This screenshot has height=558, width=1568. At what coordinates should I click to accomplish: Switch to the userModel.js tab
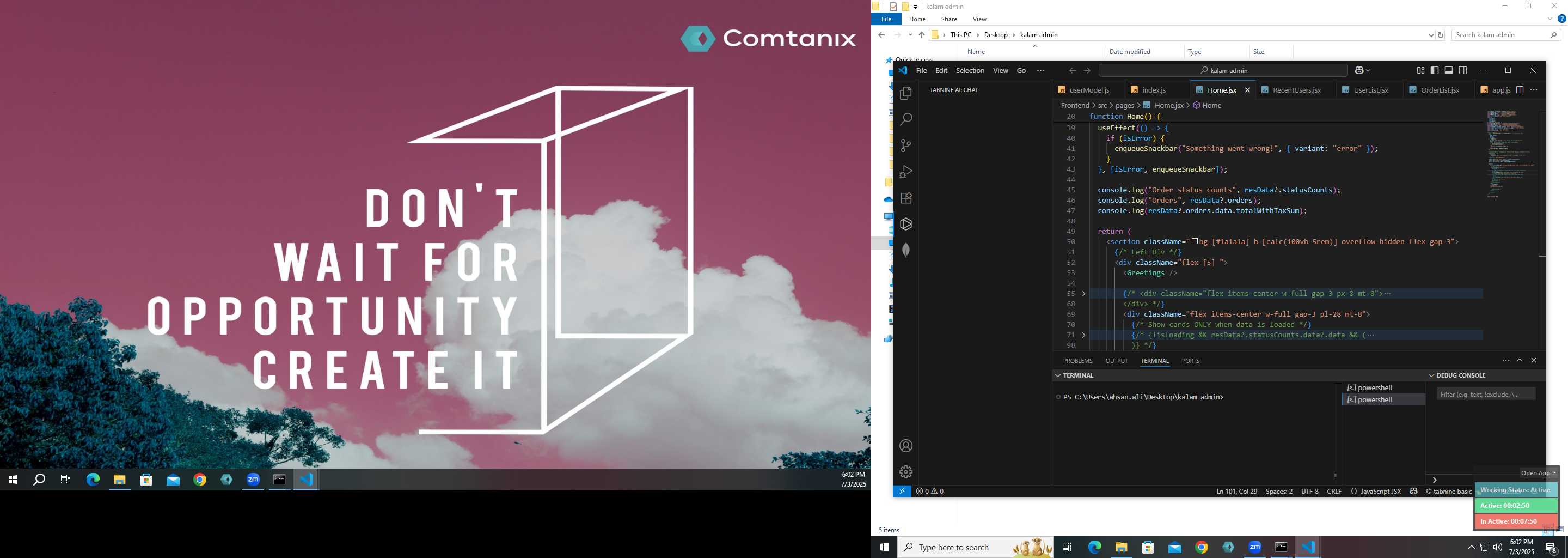point(1088,90)
